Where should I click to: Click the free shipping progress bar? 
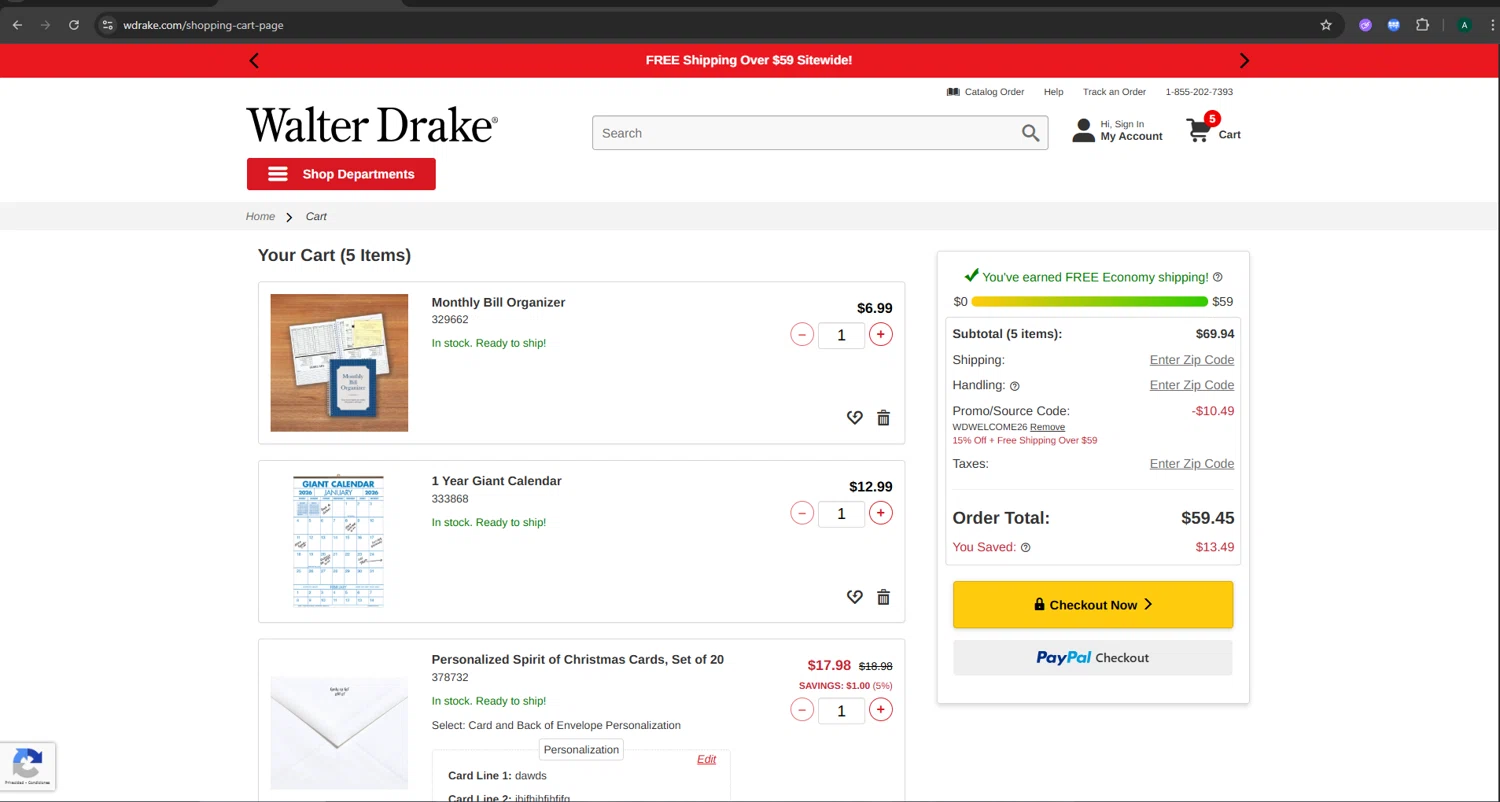(x=1089, y=302)
